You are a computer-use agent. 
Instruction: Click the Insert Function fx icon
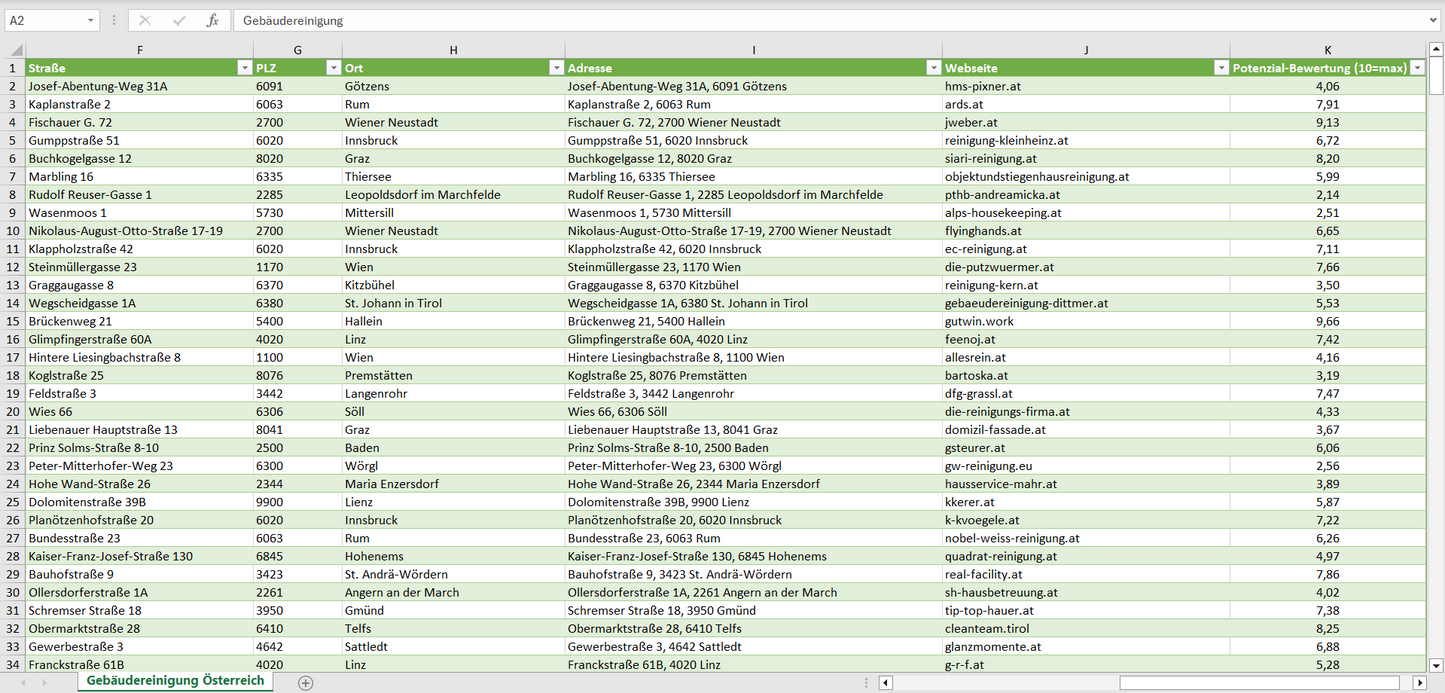point(212,20)
